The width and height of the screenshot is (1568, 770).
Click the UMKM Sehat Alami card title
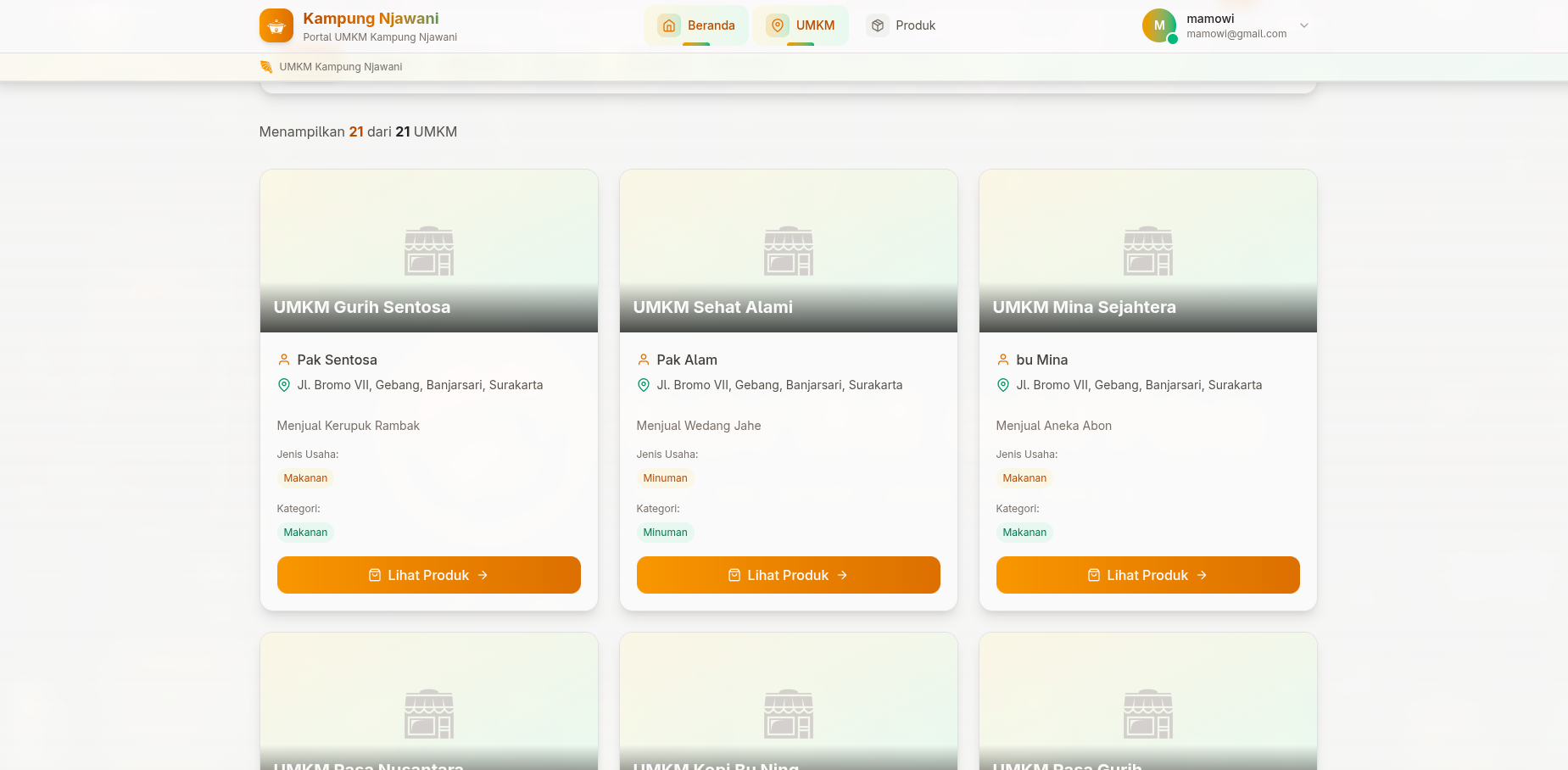[713, 307]
